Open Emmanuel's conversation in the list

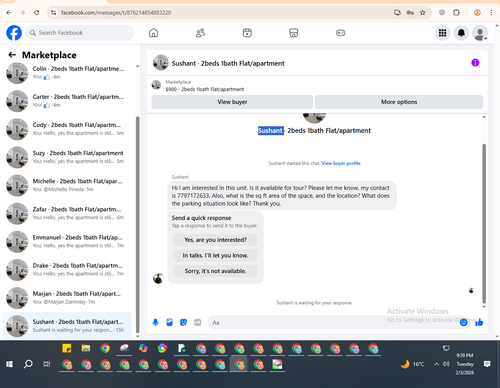click(68, 242)
